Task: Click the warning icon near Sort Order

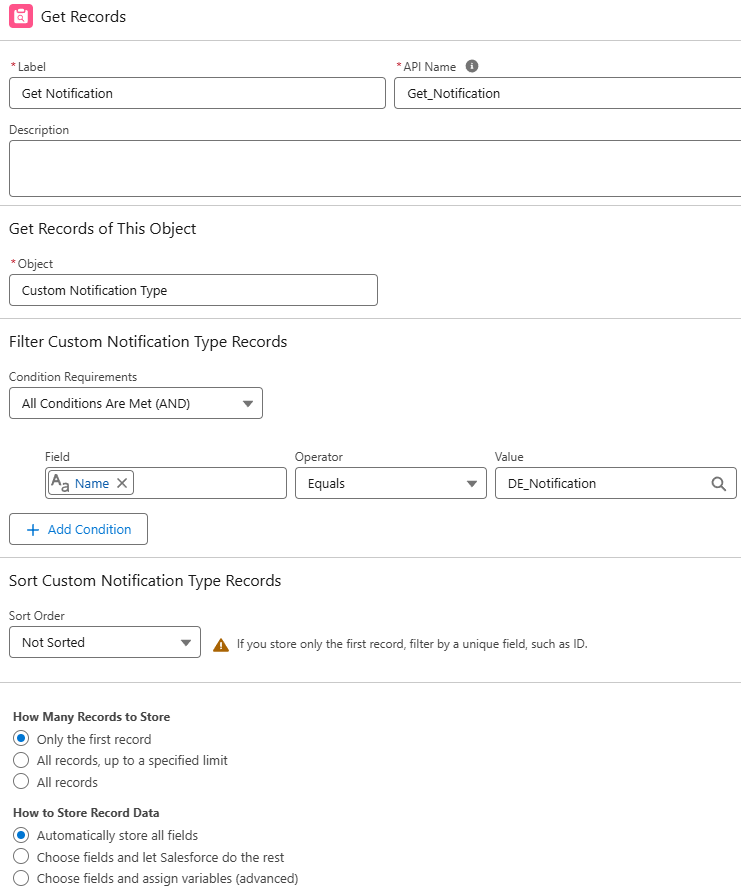Action: 221,645
